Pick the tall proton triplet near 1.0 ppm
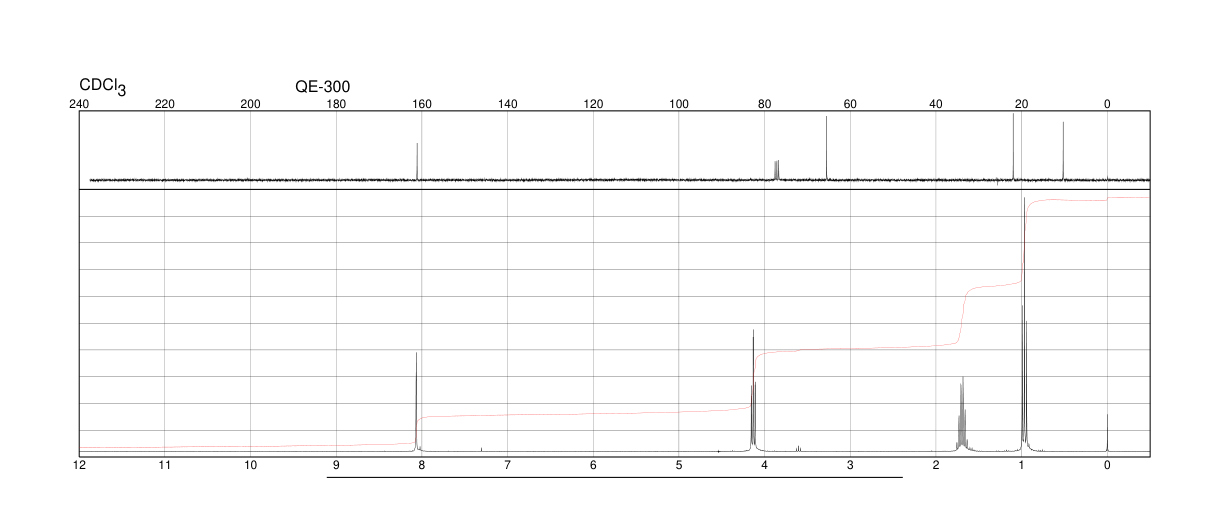 point(1024,325)
